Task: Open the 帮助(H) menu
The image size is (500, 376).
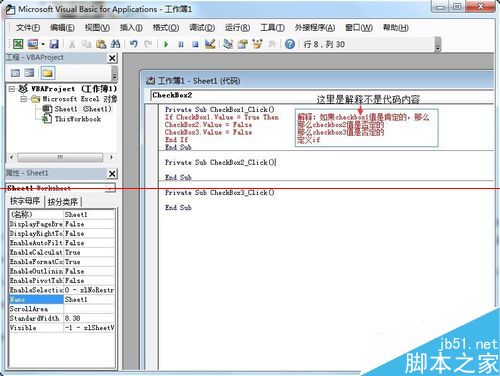Action: [396, 28]
